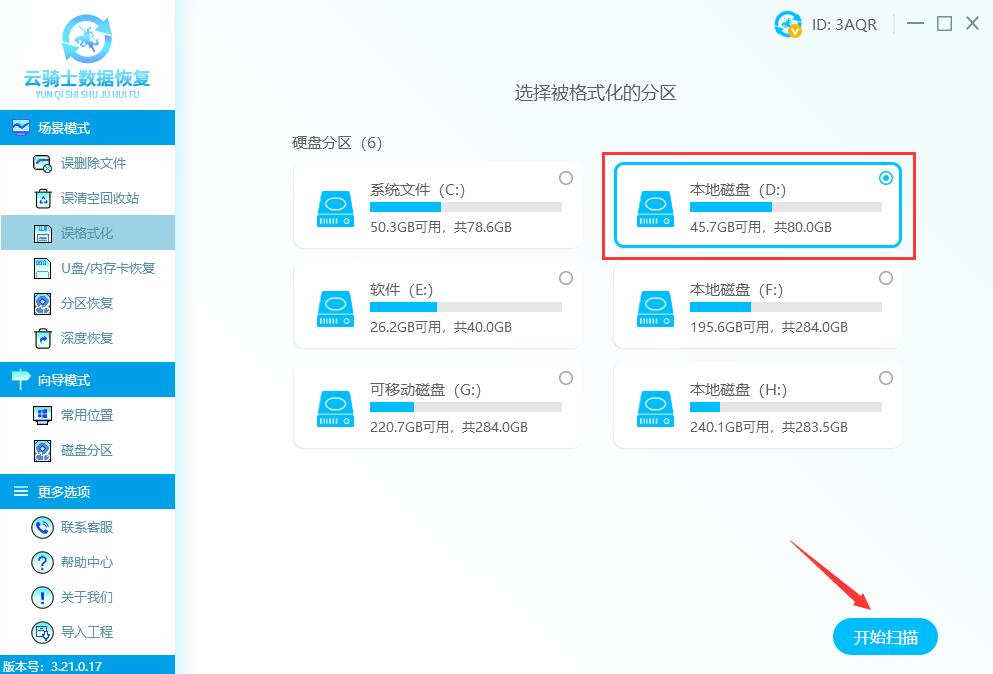
Task: Click 导入工程 import project link
Action: coord(87,632)
